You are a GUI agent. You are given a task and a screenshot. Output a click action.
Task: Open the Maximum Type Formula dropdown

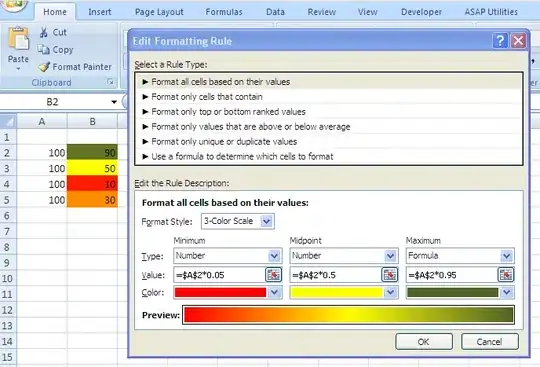(x=506, y=256)
